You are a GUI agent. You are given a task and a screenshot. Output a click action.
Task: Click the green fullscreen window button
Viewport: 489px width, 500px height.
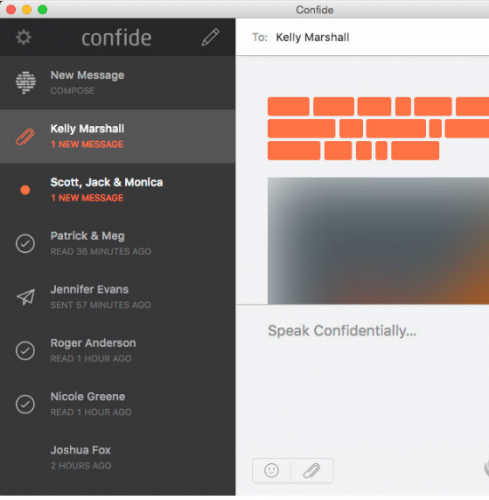[42, 9]
